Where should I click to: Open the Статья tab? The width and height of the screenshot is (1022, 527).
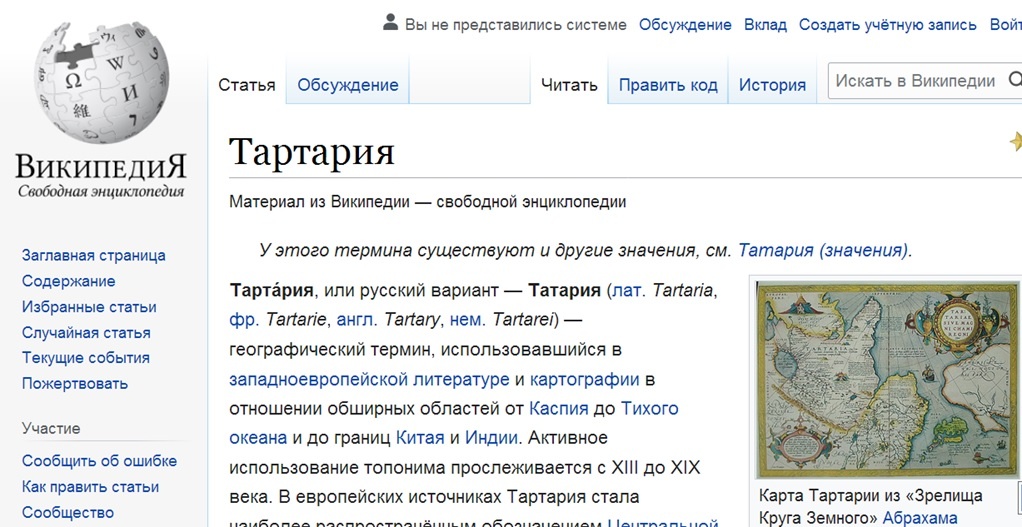246,85
